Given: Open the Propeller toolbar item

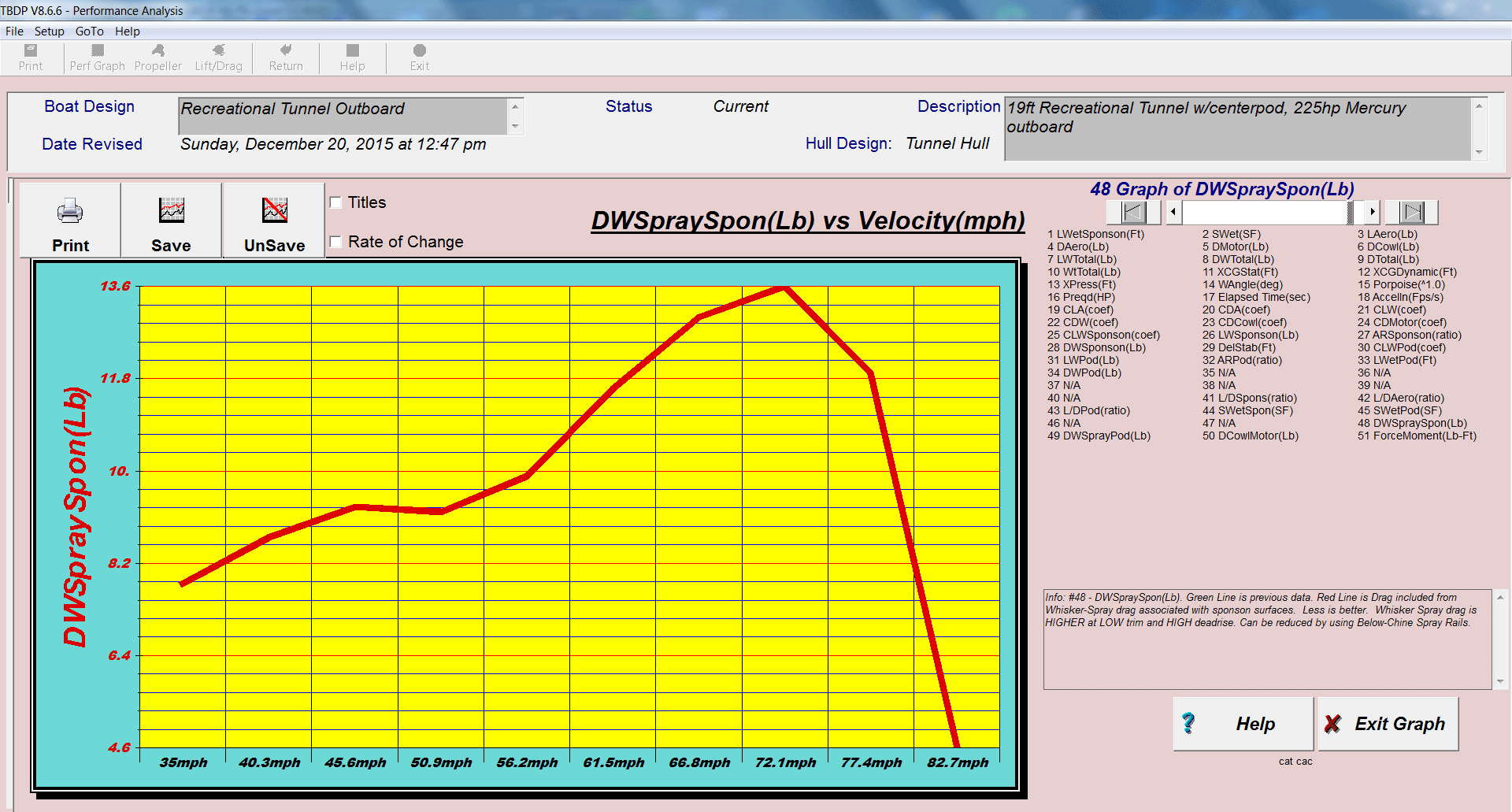Looking at the screenshot, I should point(157,57).
